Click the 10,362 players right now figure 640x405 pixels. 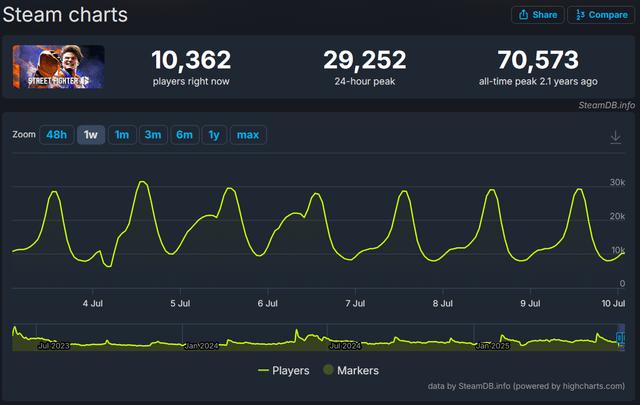191,60
